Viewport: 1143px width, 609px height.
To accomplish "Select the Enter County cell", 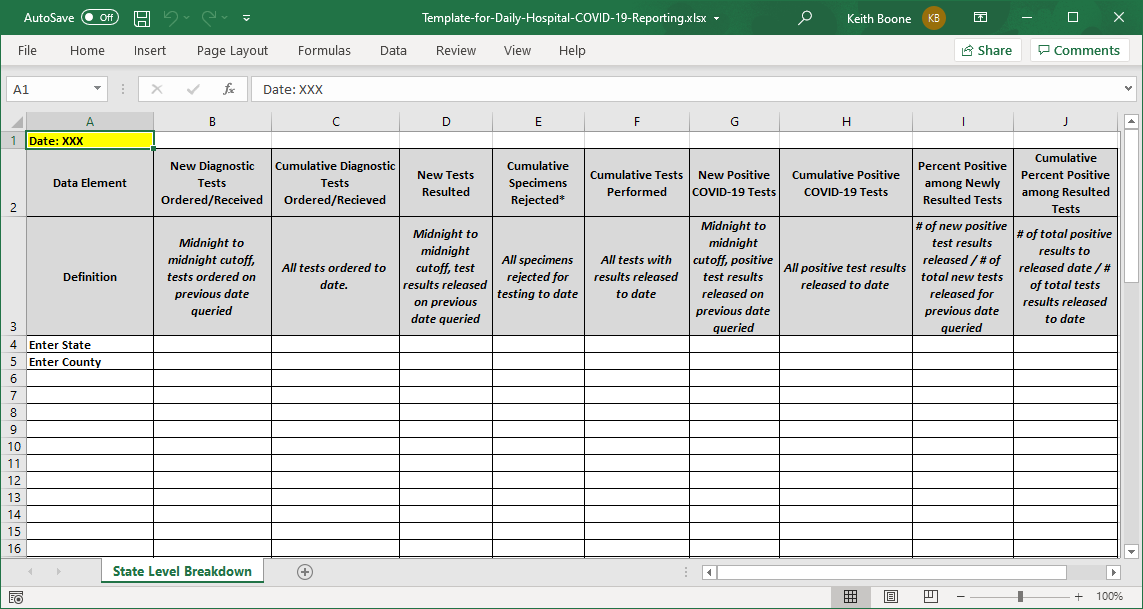I will 90,362.
